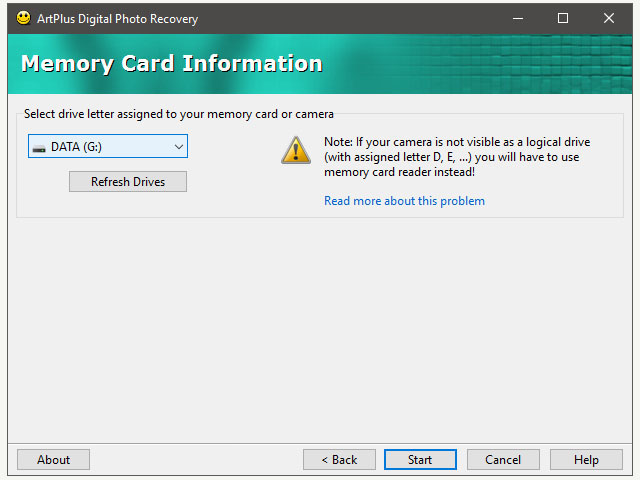The image size is (640, 480).
Task: Select the DATA (G:) combo box text
Action: [x=76, y=147]
